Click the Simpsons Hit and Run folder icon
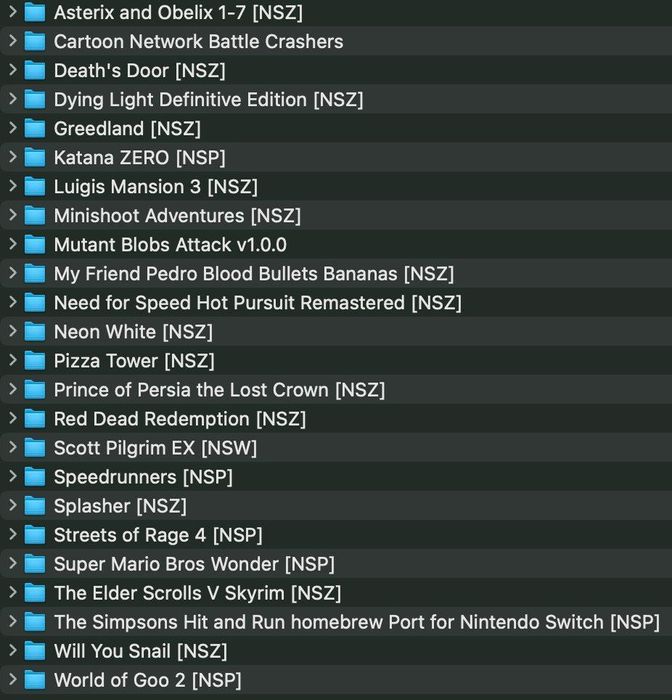Viewport: 672px width, 700px height. pos(35,622)
